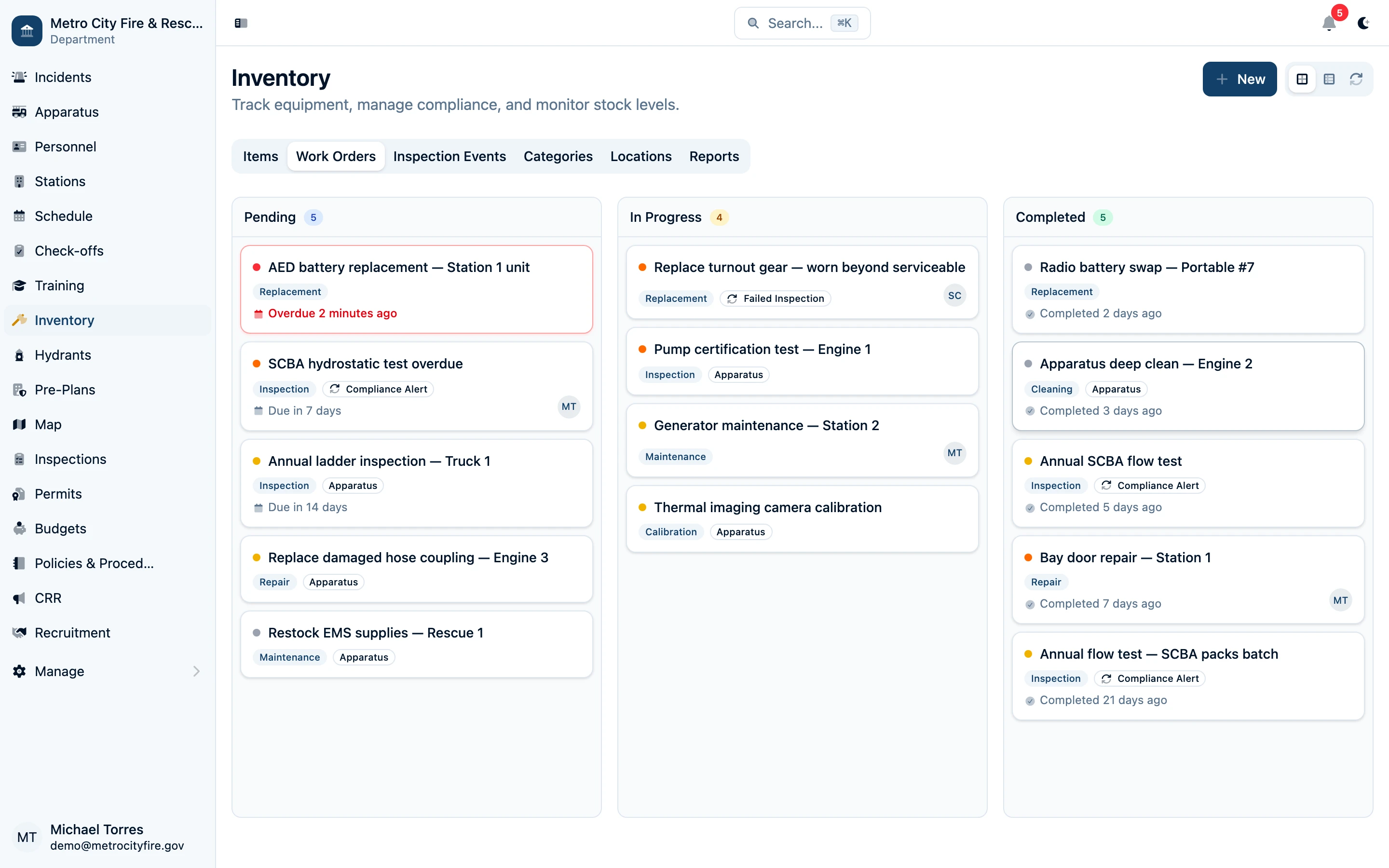Click the refresh icon near the view toggles
The image size is (1389, 868).
1356,79
